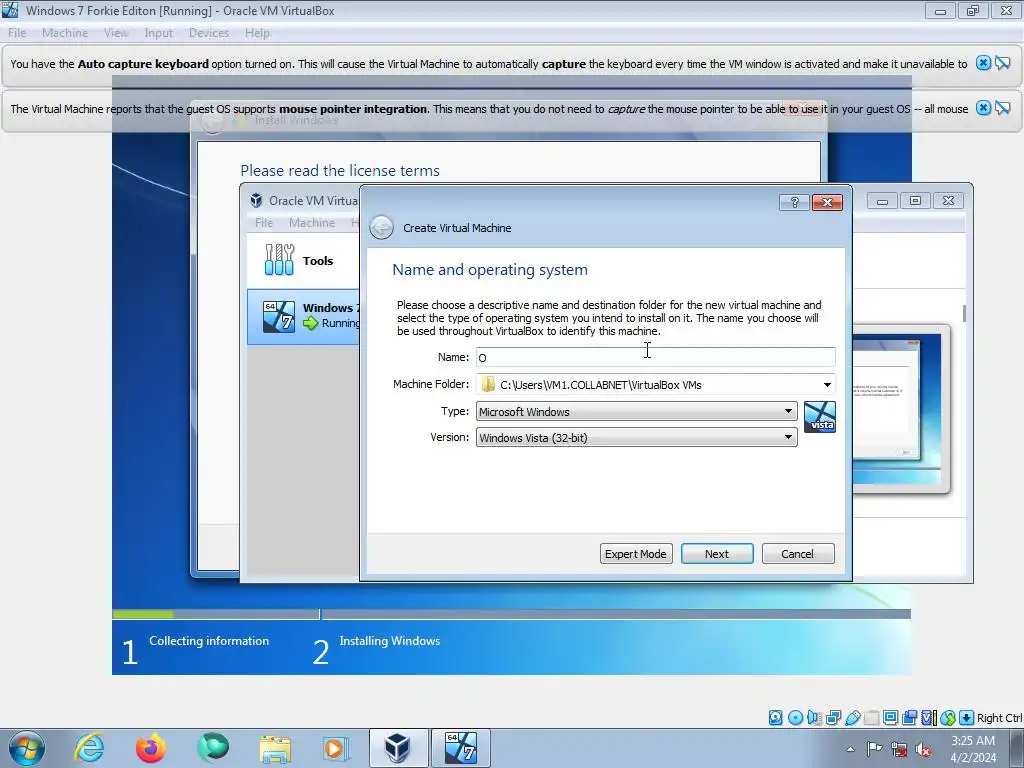Open the media player from taskbar

point(336,748)
